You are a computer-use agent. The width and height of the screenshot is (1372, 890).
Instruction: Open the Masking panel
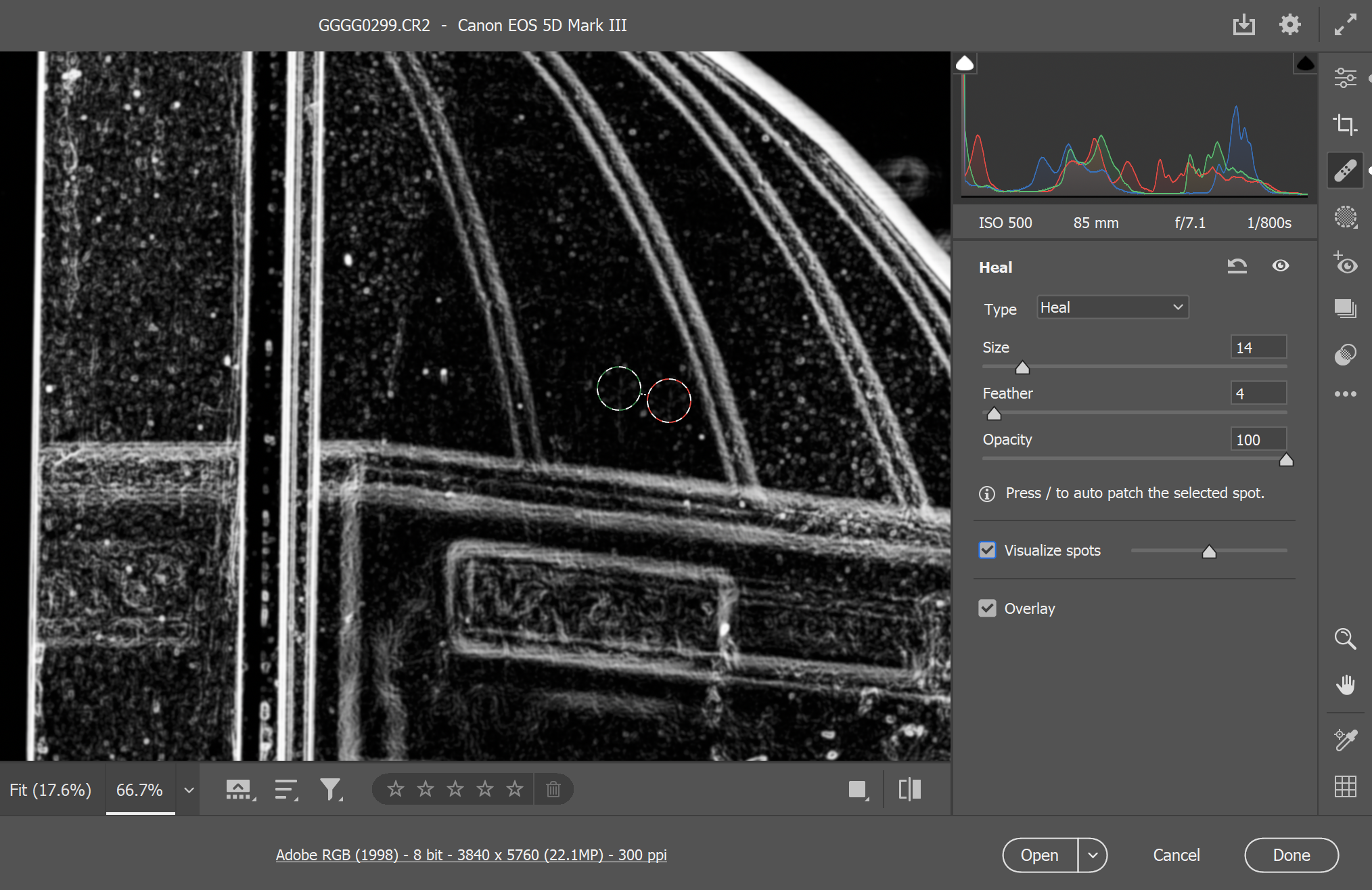coord(1346,217)
